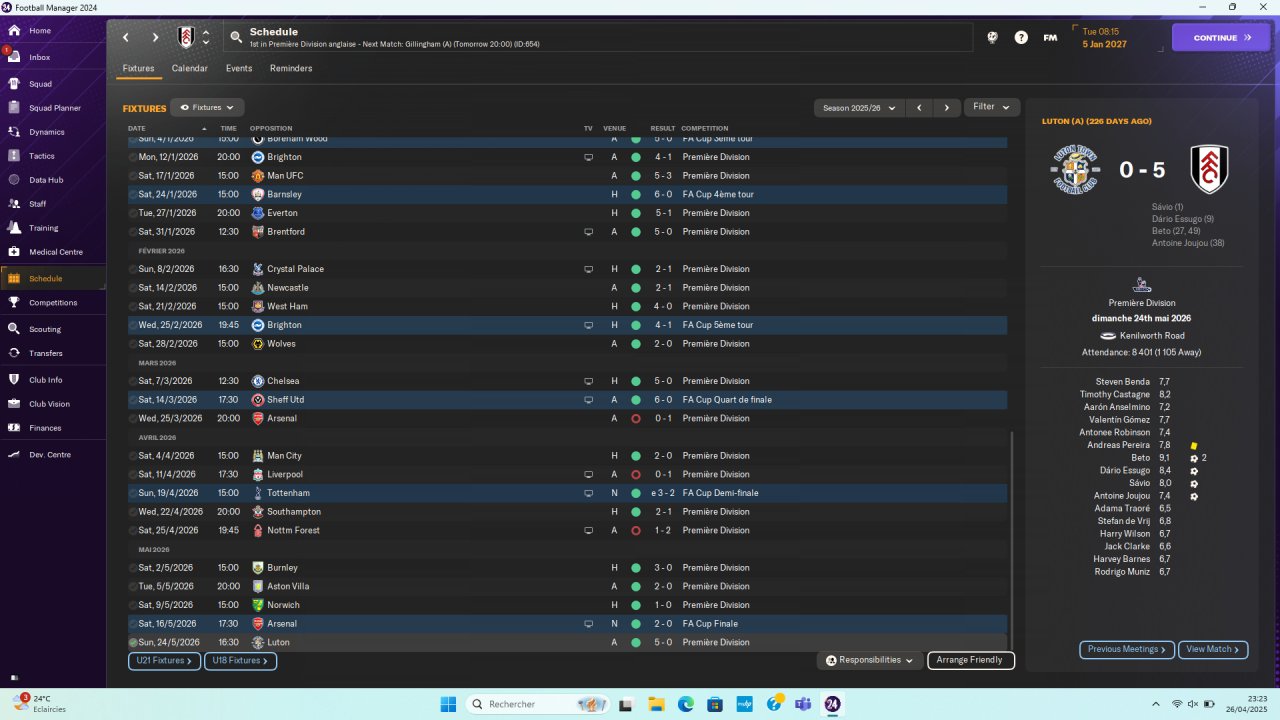Open the Reminders tab
The height and width of the screenshot is (720, 1280).
291,69
